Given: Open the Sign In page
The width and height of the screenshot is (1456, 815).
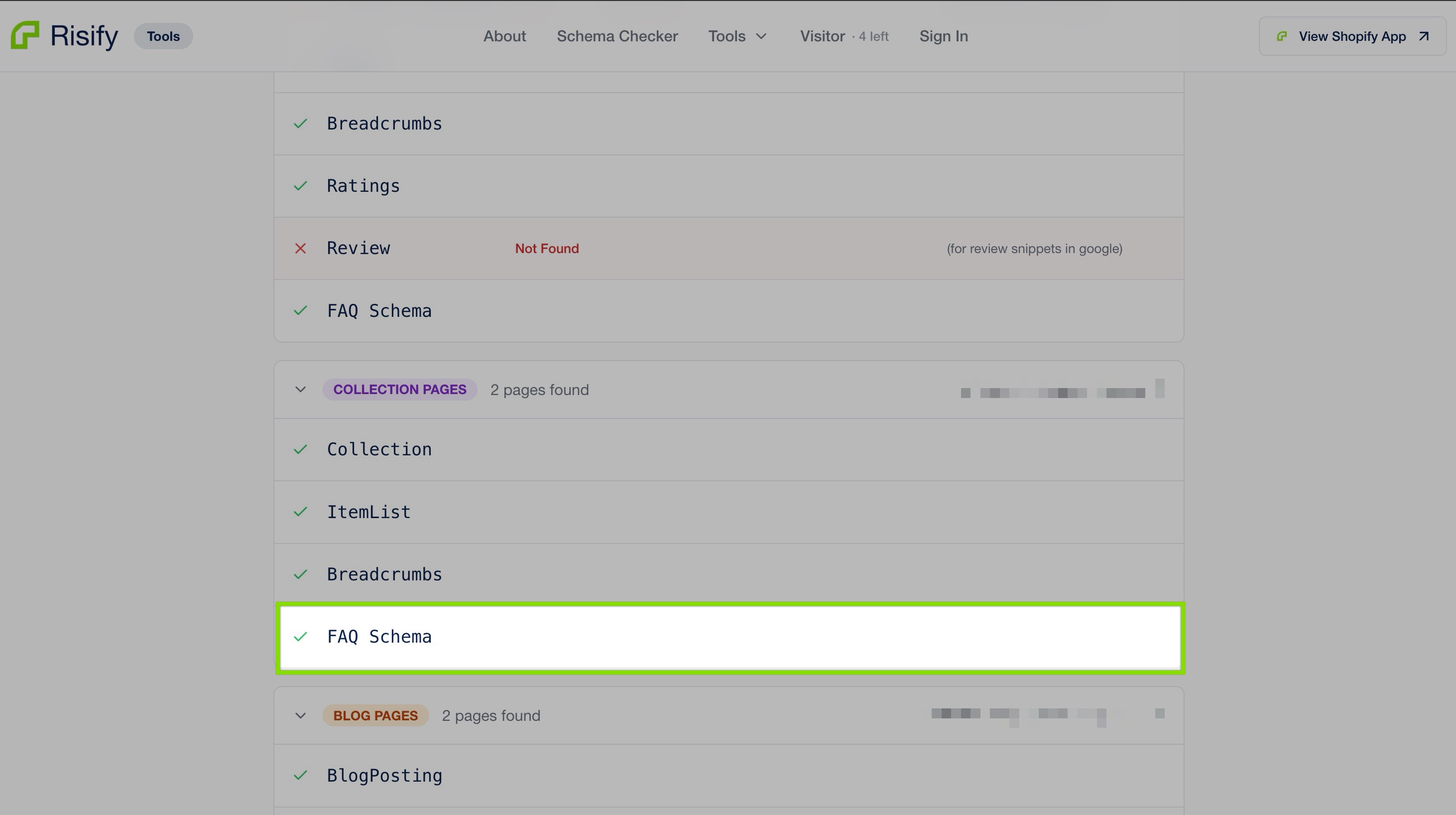Looking at the screenshot, I should pyautogui.click(x=943, y=36).
